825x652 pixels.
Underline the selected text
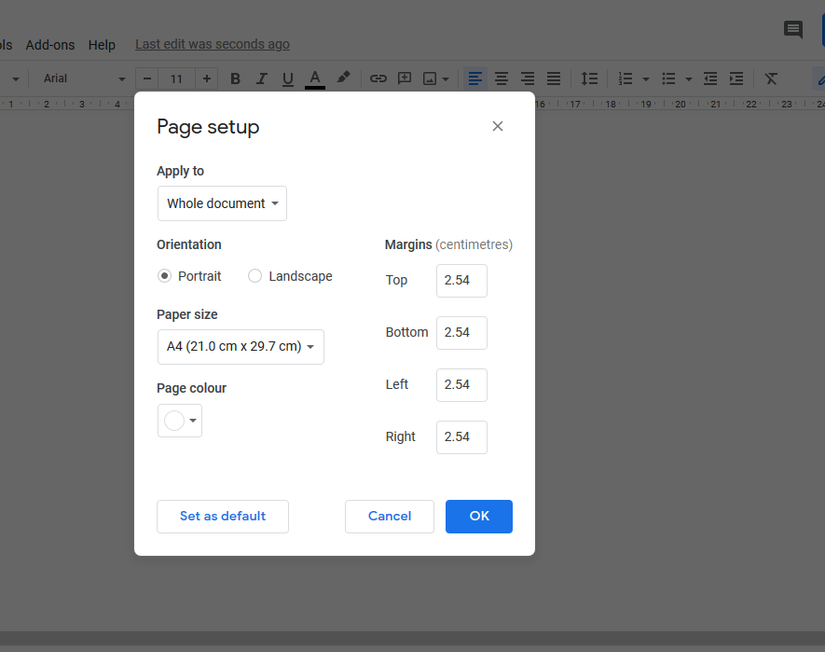pos(287,78)
